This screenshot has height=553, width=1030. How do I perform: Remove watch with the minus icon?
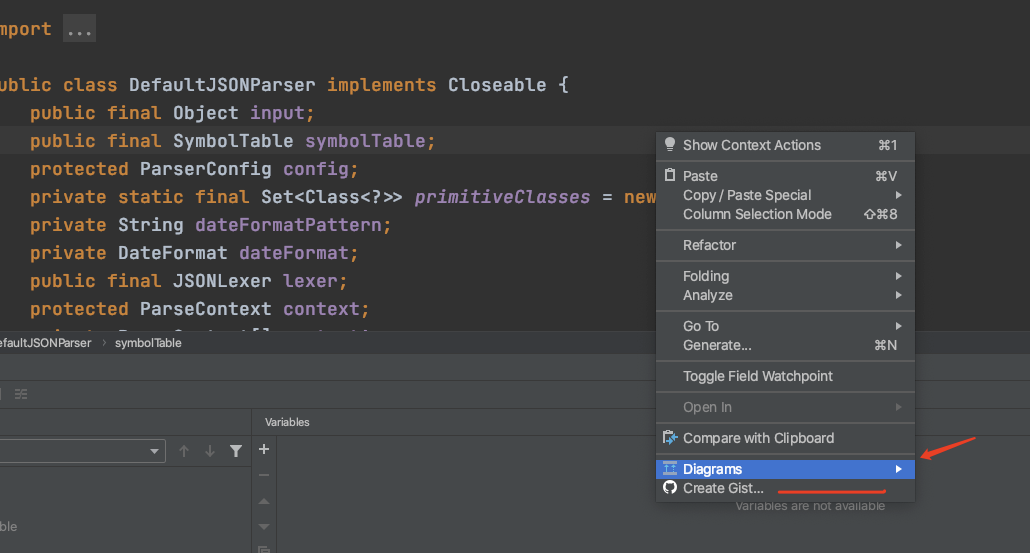264,475
